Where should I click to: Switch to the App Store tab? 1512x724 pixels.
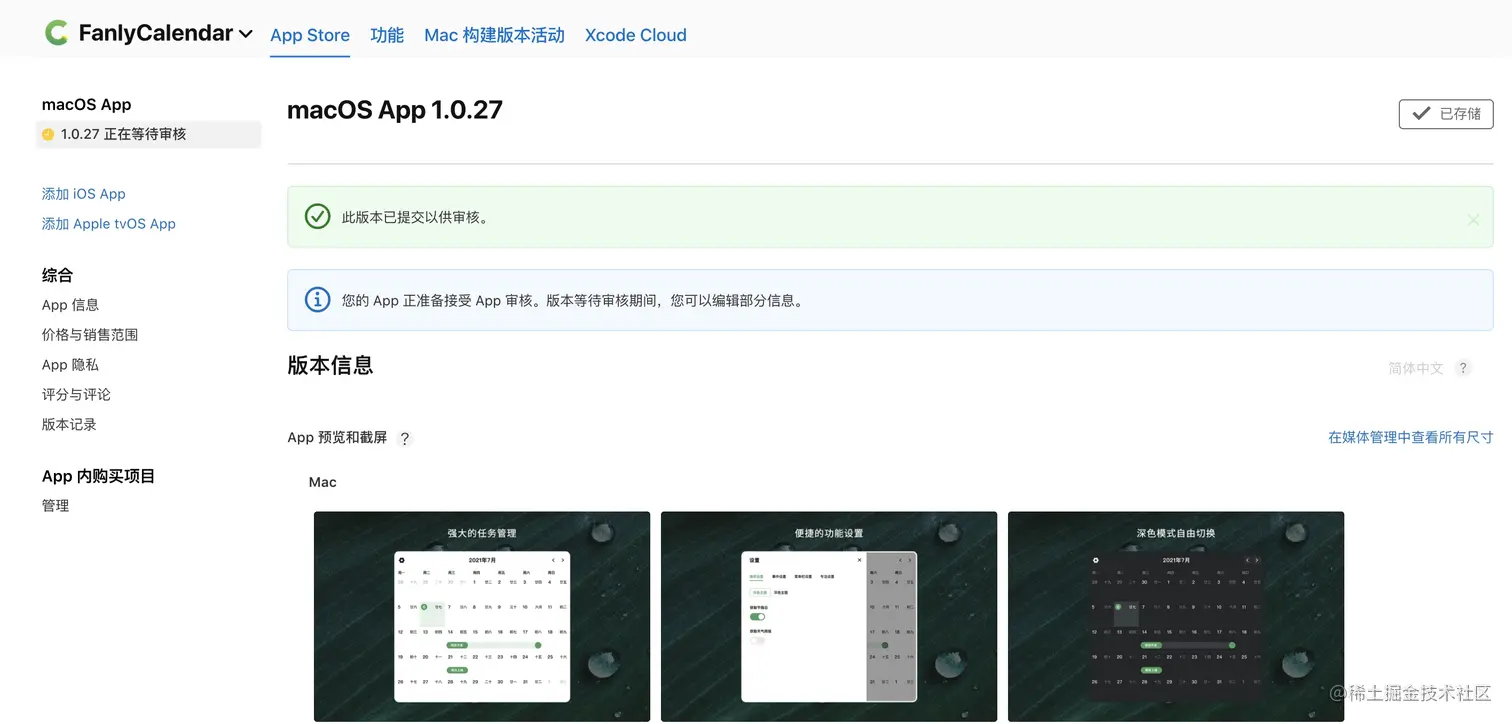(310, 35)
